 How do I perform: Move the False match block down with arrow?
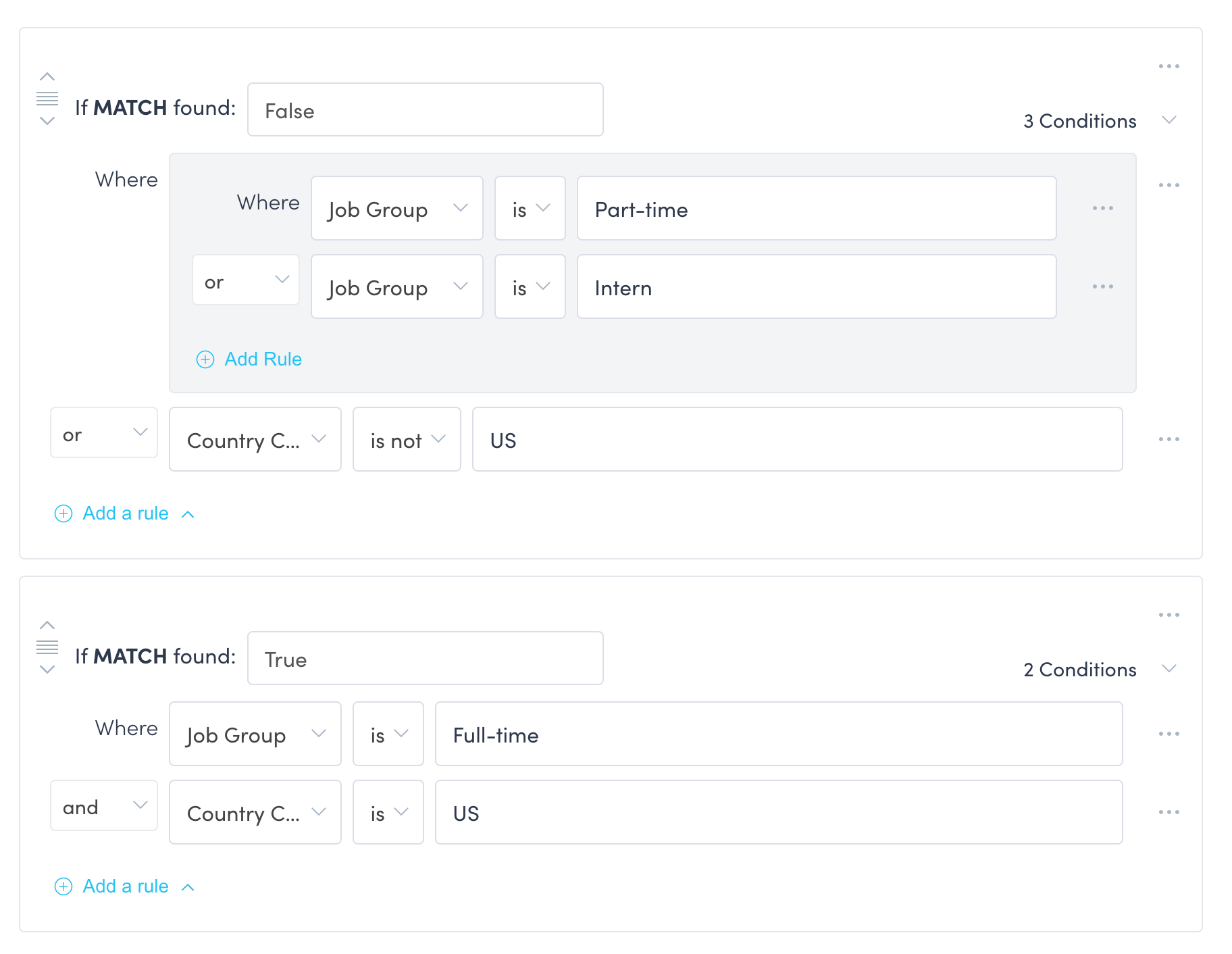[47, 121]
